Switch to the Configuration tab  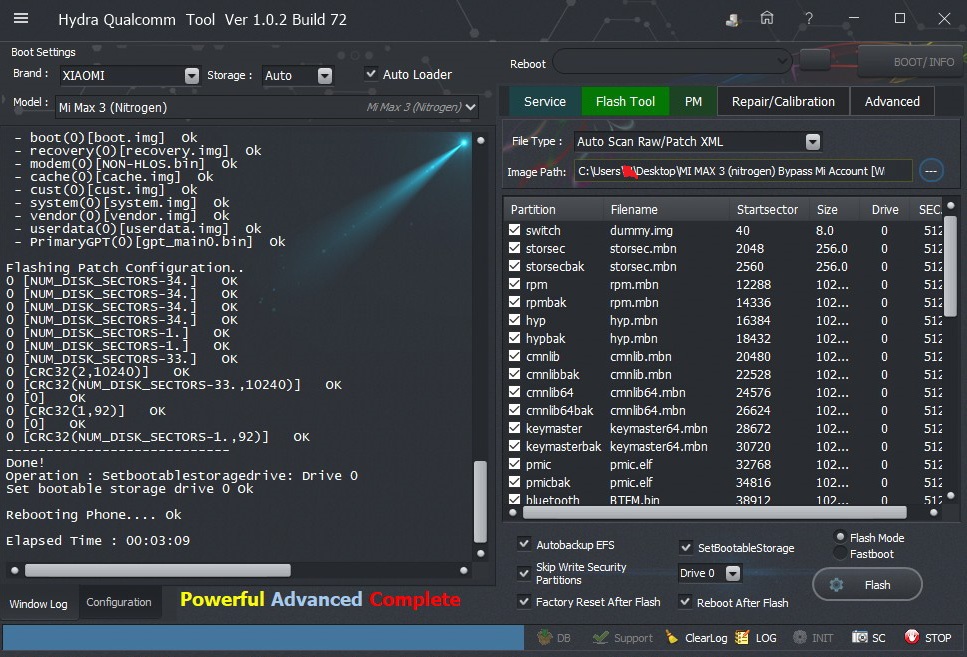point(118,601)
